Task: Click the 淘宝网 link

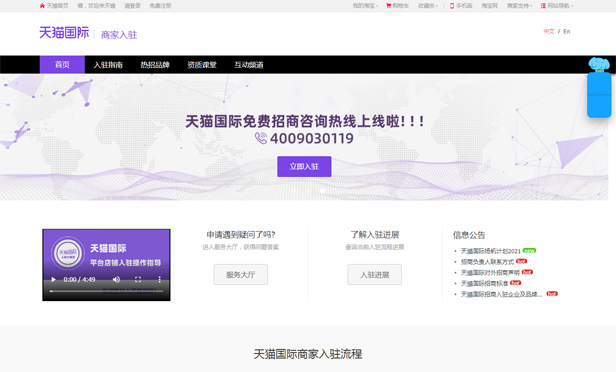Action: 490,6
